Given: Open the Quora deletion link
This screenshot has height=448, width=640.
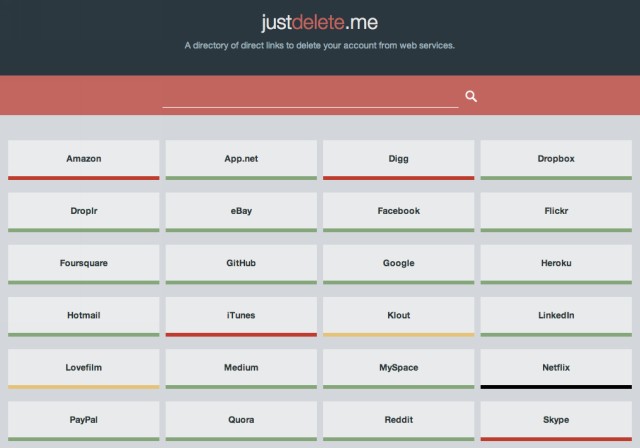Looking at the screenshot, I should pos(241,421).
